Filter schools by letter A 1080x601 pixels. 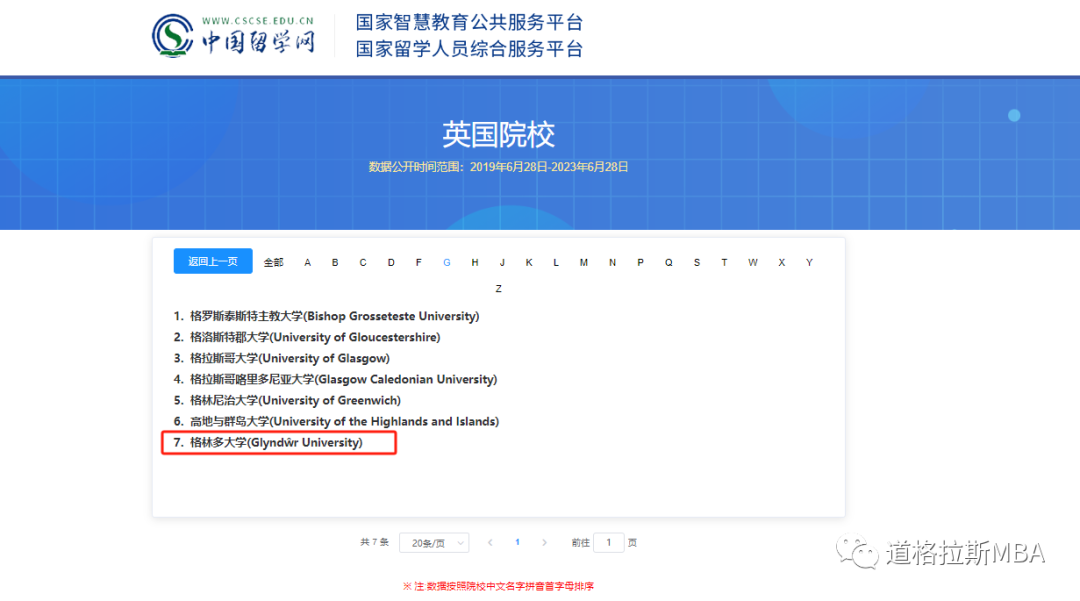pos(308,262)
